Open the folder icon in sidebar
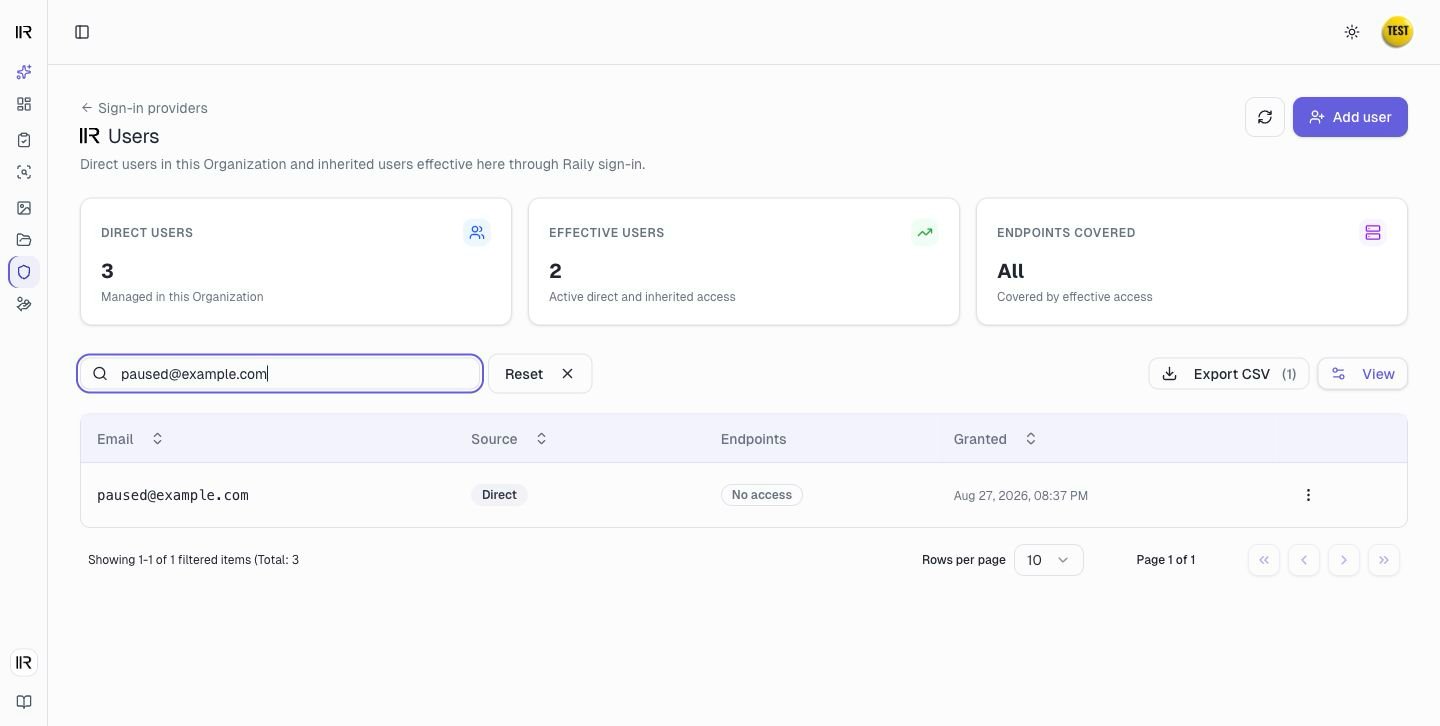1440x726 pixels. 24,240
